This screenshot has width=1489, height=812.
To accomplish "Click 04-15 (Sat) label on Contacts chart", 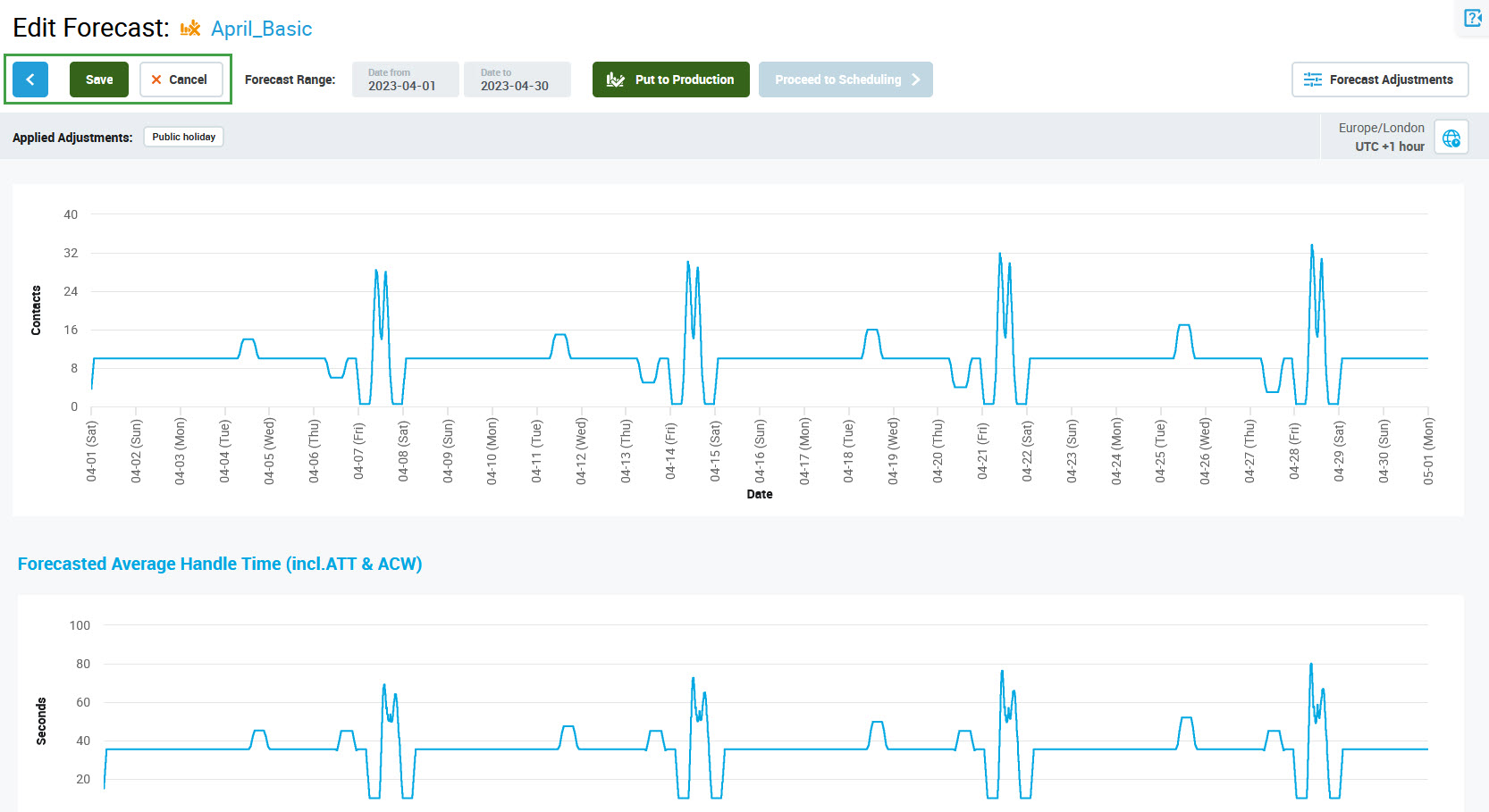I will (715, 451).
